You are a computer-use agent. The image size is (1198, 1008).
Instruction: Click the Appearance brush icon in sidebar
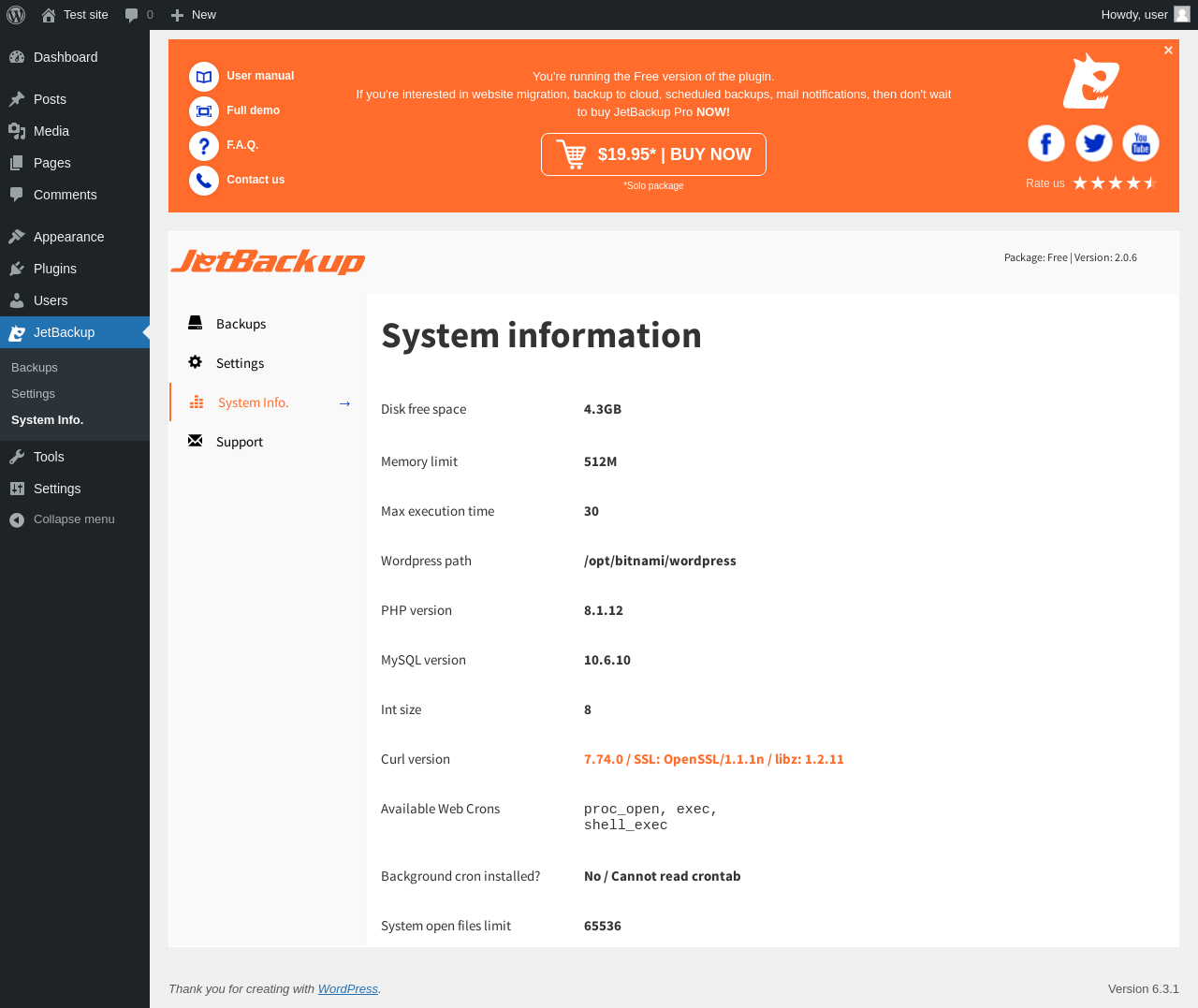[17, 237]
